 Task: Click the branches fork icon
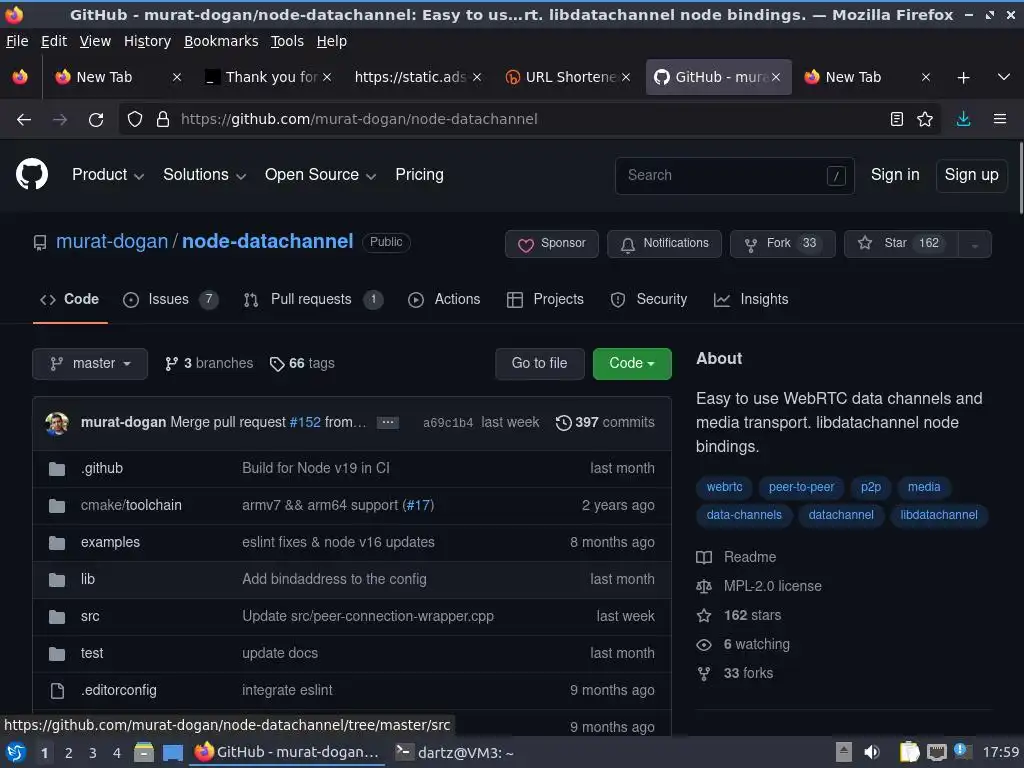172,364
